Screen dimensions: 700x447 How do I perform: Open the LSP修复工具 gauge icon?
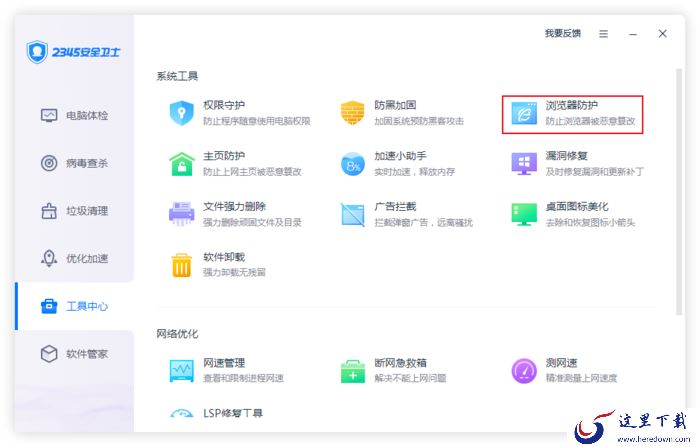[x=182, y=414]
